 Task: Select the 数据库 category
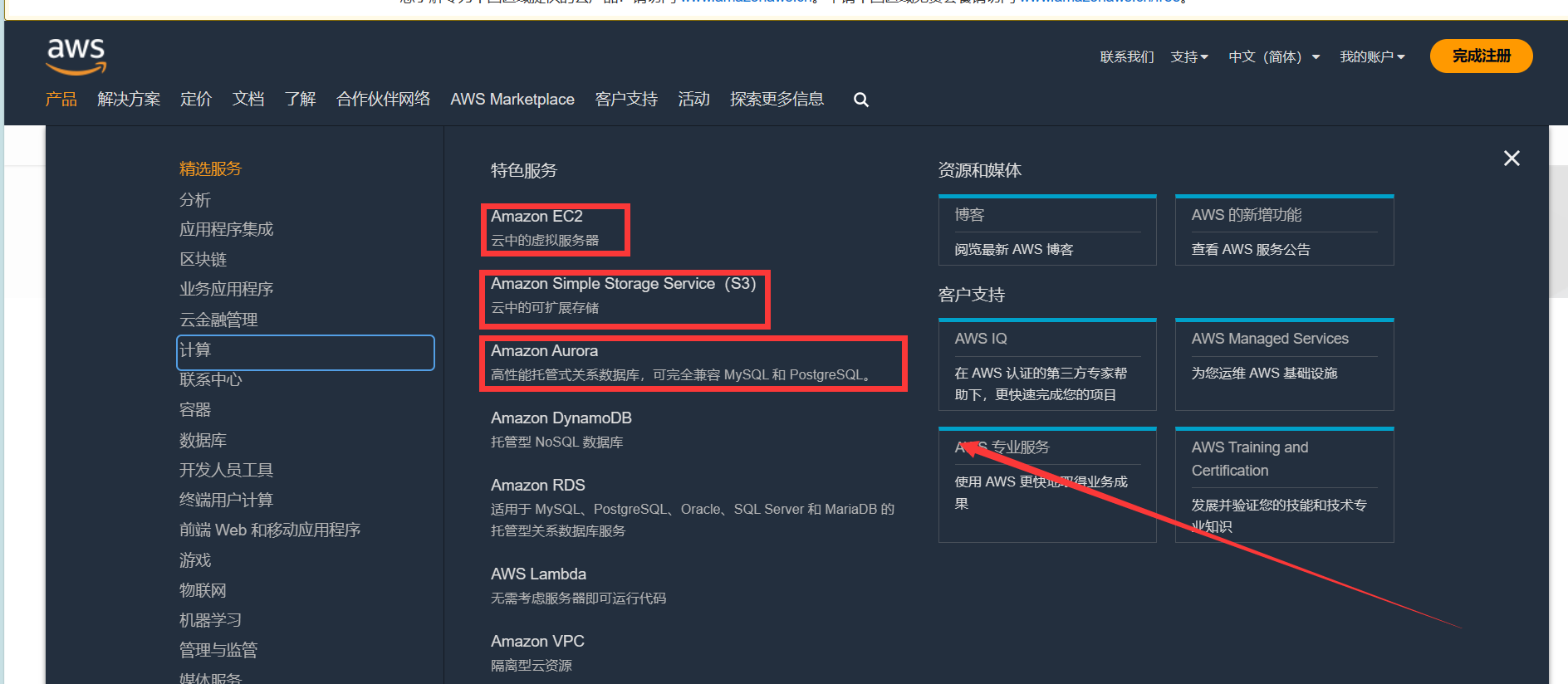(203, 440)
